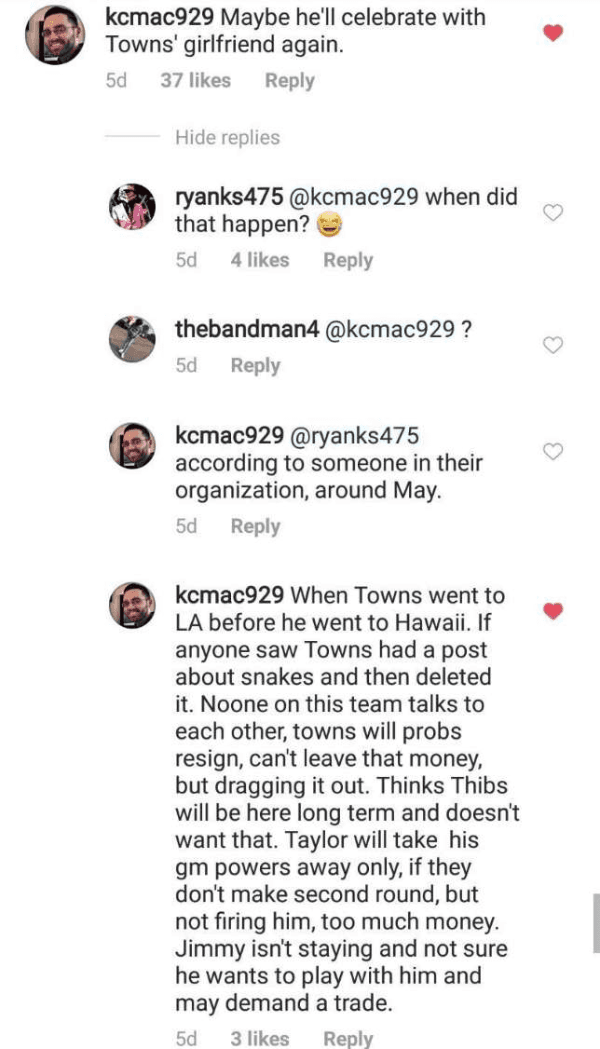Like ryanks475's "when did that happen" reply
600x1049 pixels.
pos(553,212)
